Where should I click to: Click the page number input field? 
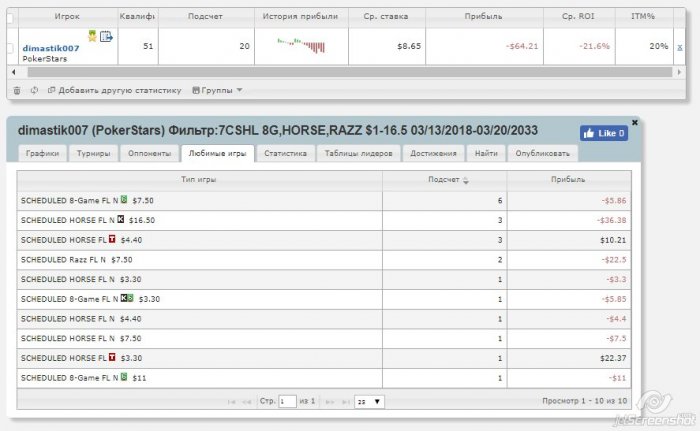coord(287,402)
